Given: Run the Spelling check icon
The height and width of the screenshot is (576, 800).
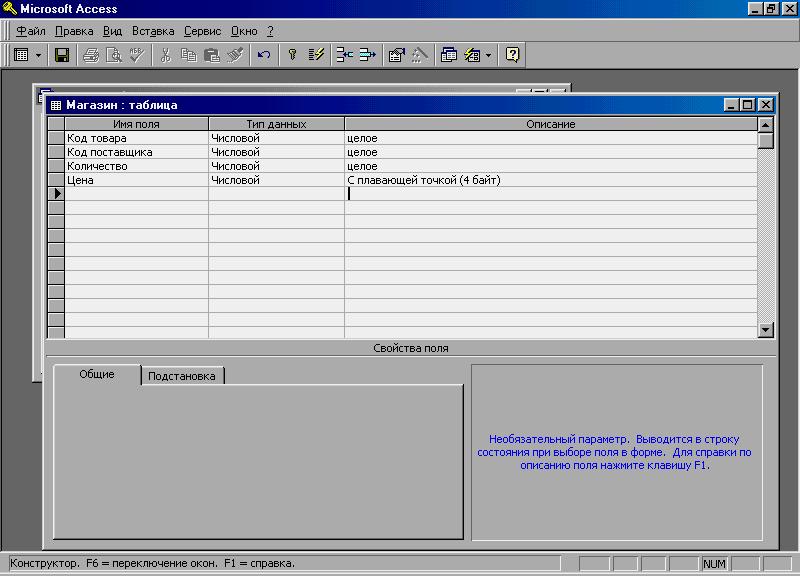Looking at the screenshot, I should (x=137, y=55).
